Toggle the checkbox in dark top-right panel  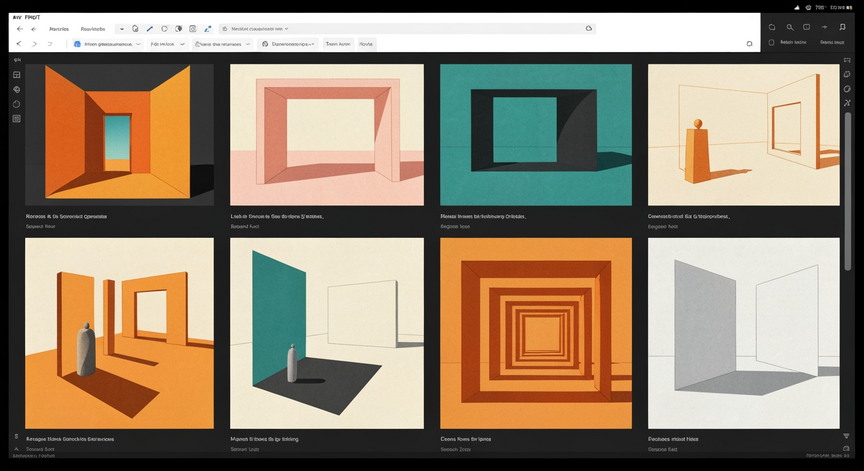tap(771, 42)
